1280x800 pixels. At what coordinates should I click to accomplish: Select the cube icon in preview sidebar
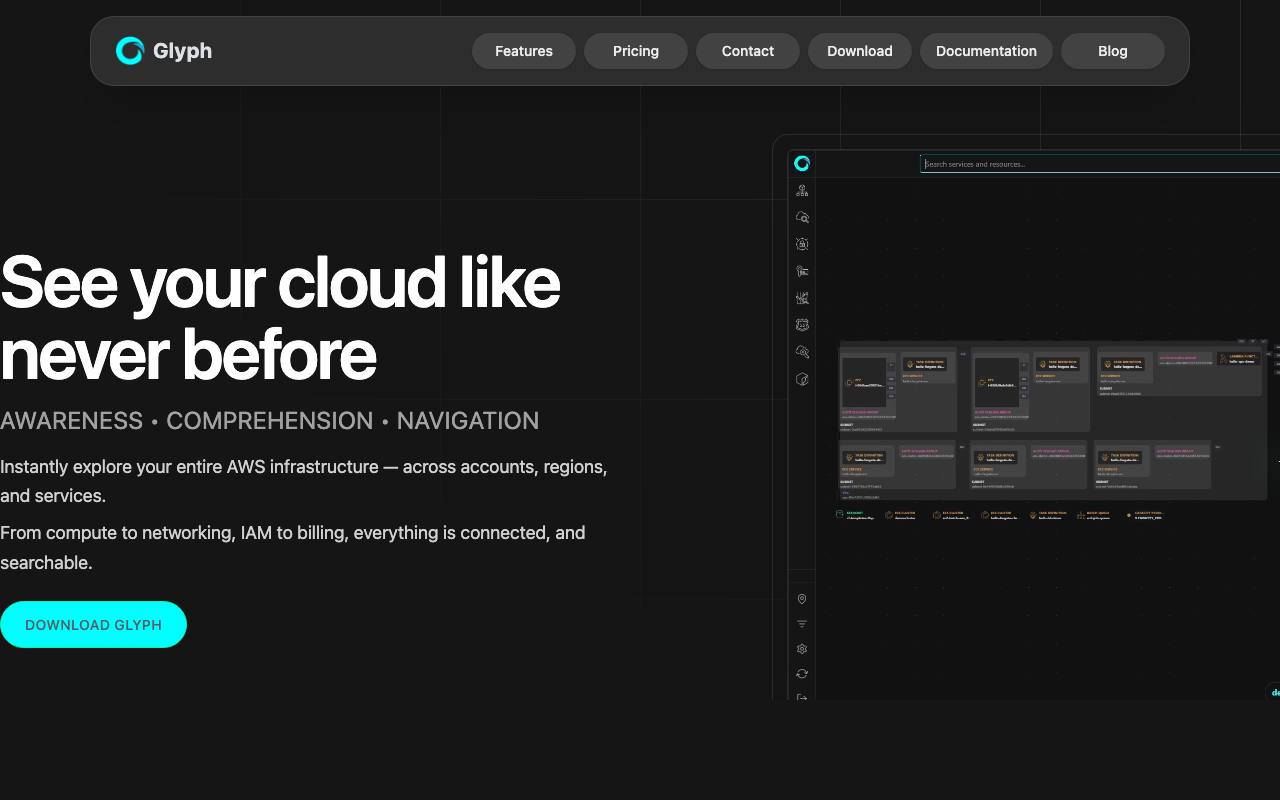tap(802, 379)
